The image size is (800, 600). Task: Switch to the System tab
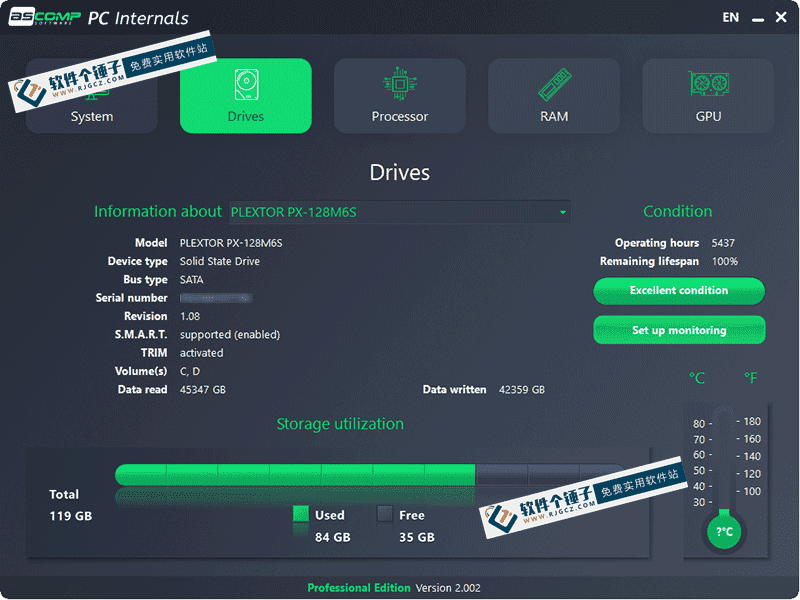tap(92, 116)
